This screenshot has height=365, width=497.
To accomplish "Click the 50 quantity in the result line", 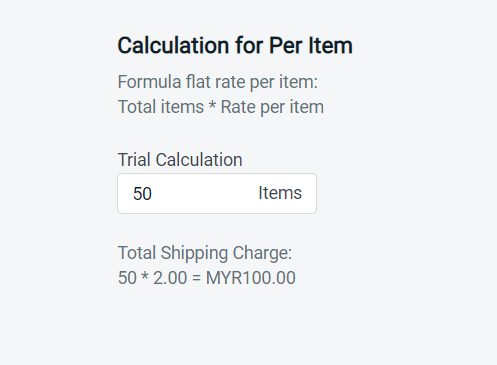I will pyautogui.click(x=127, y=278).
